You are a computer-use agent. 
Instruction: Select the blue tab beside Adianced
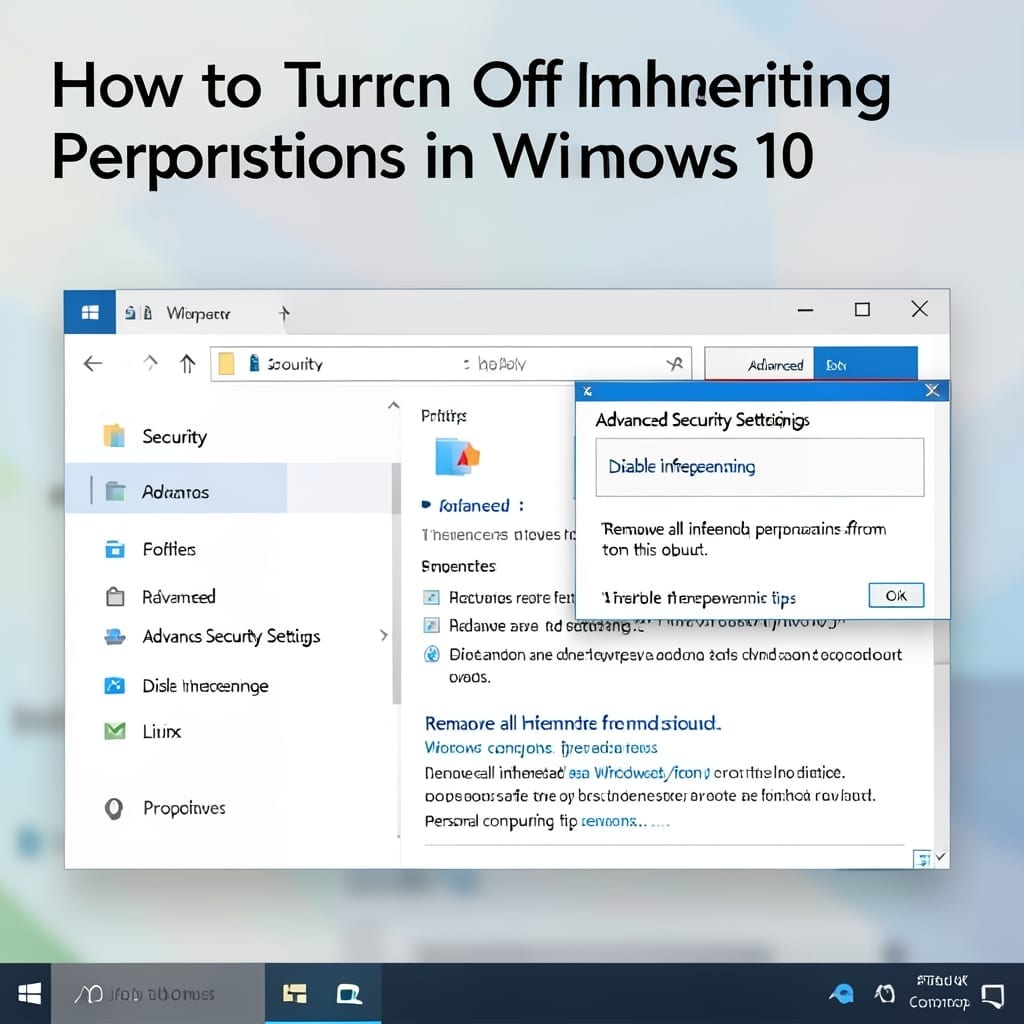pos(865,364)
